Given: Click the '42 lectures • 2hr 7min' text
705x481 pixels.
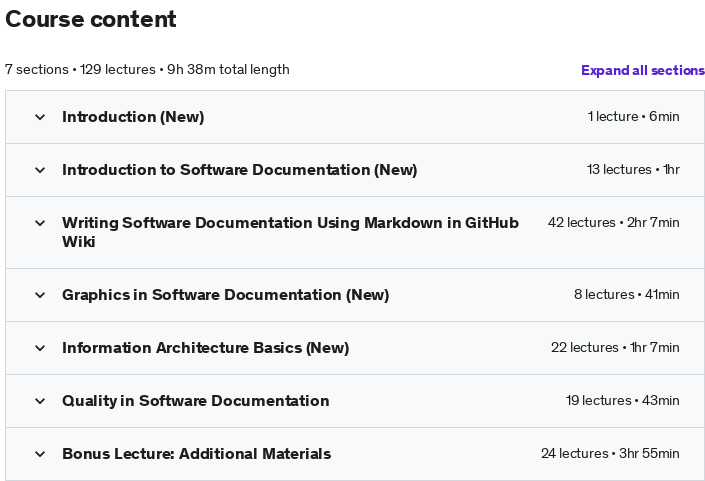Looking at the screenshot, I should click(614, 223).
